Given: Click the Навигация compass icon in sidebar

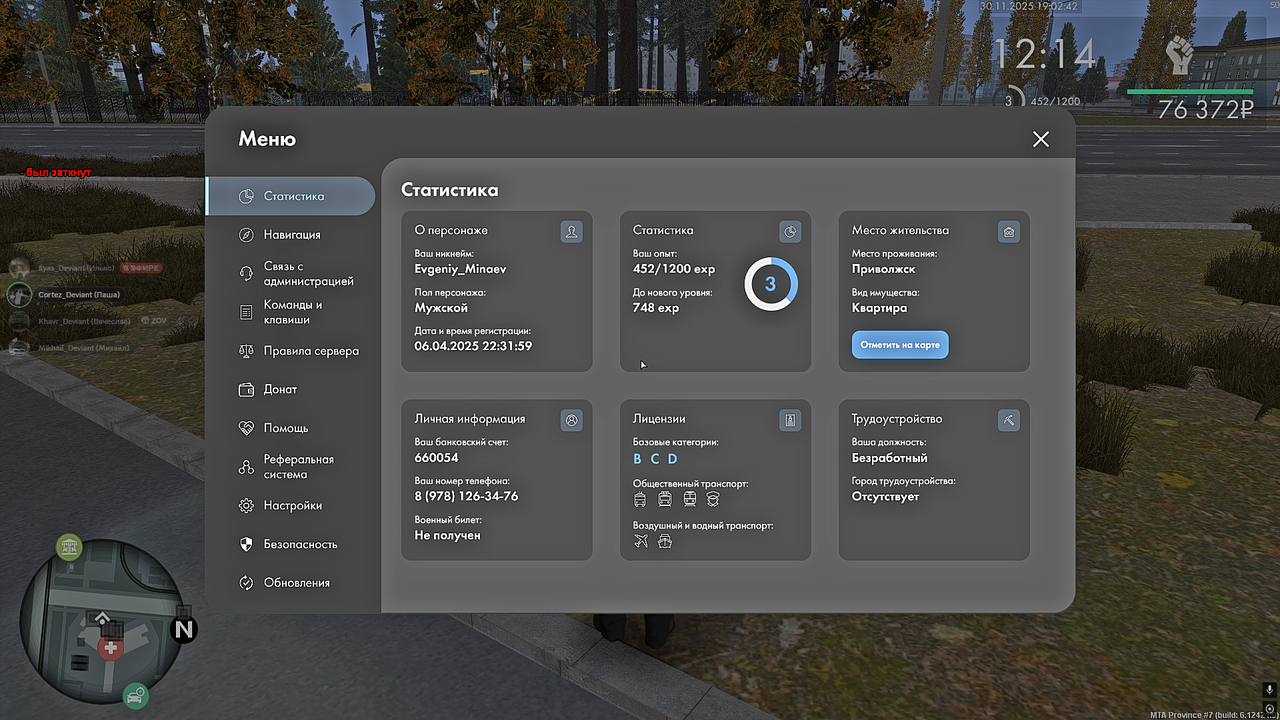Looking at the screenshot, I should [246, 235].
